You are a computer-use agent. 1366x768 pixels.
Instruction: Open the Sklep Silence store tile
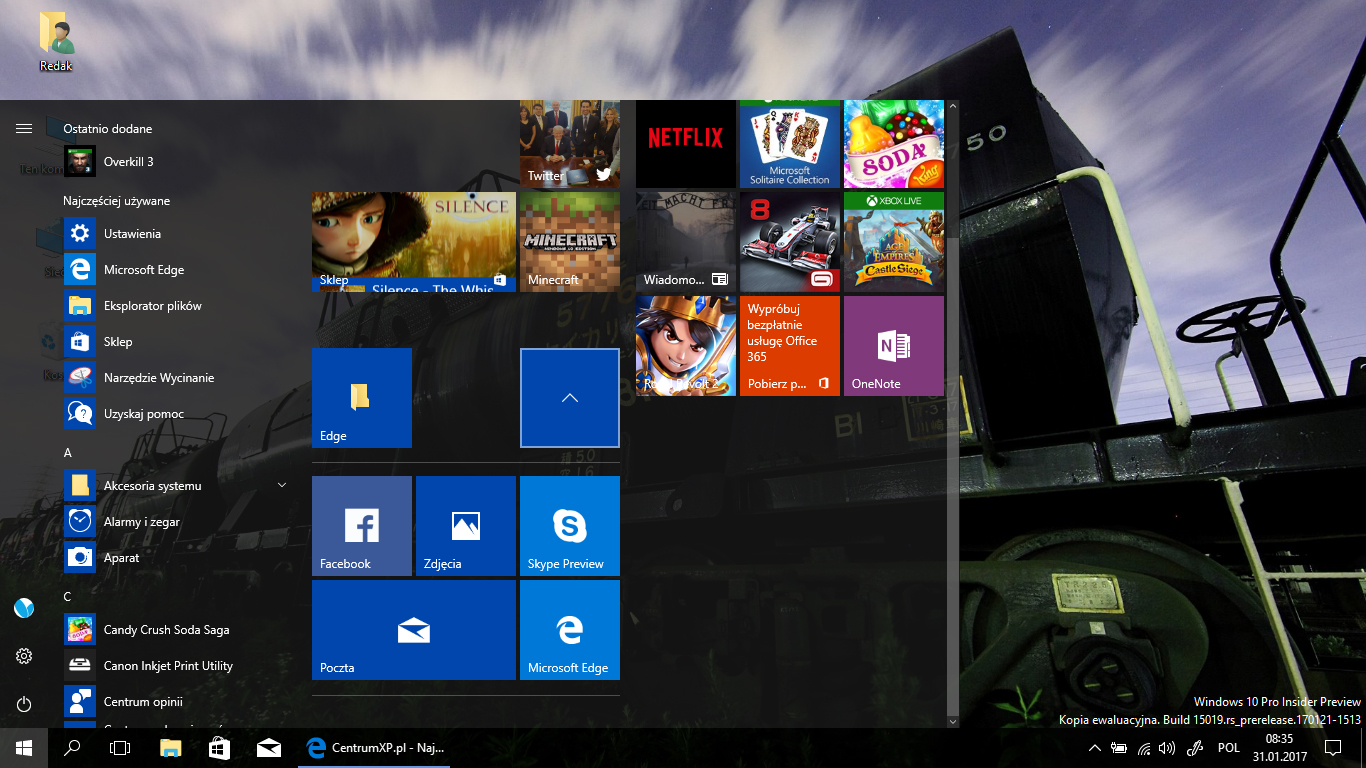point(414,242)
